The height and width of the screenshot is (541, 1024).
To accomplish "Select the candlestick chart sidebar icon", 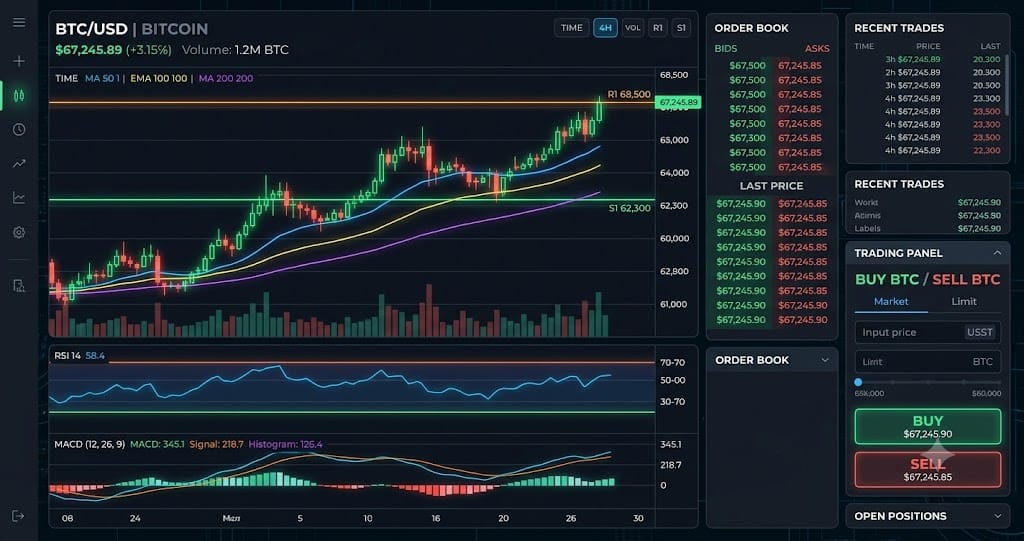I will (19, 95).
